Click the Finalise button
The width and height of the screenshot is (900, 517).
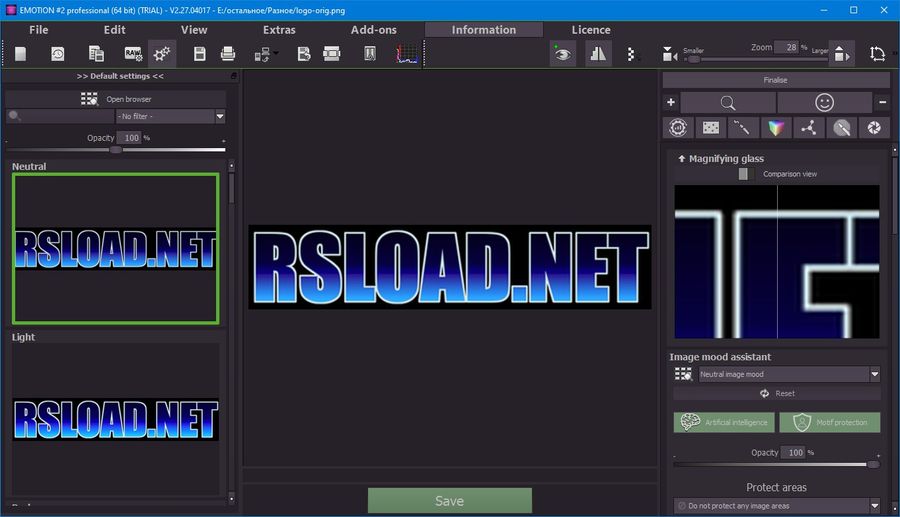click(775, 80)
